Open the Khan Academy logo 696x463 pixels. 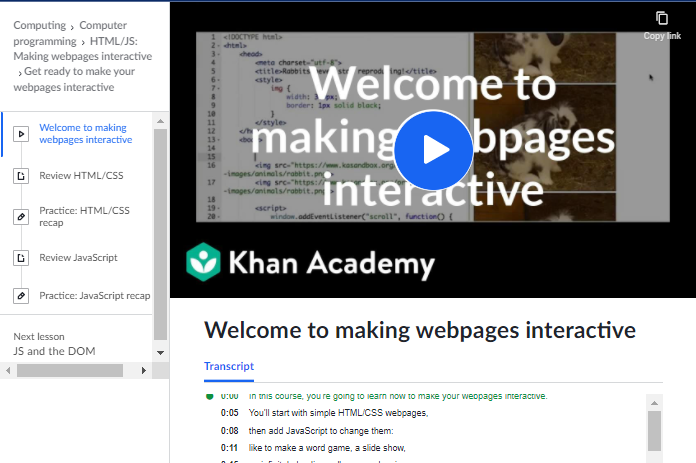pos(203,262)
